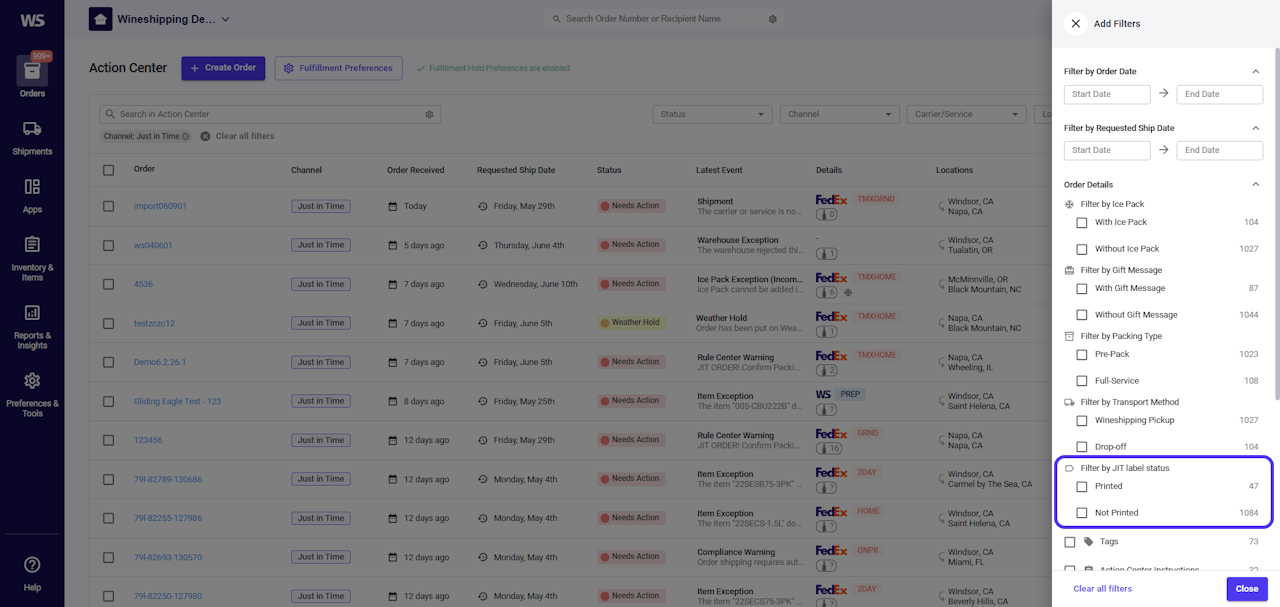
Task: Collapse the Order Details section
Action: pos(1256,184)
